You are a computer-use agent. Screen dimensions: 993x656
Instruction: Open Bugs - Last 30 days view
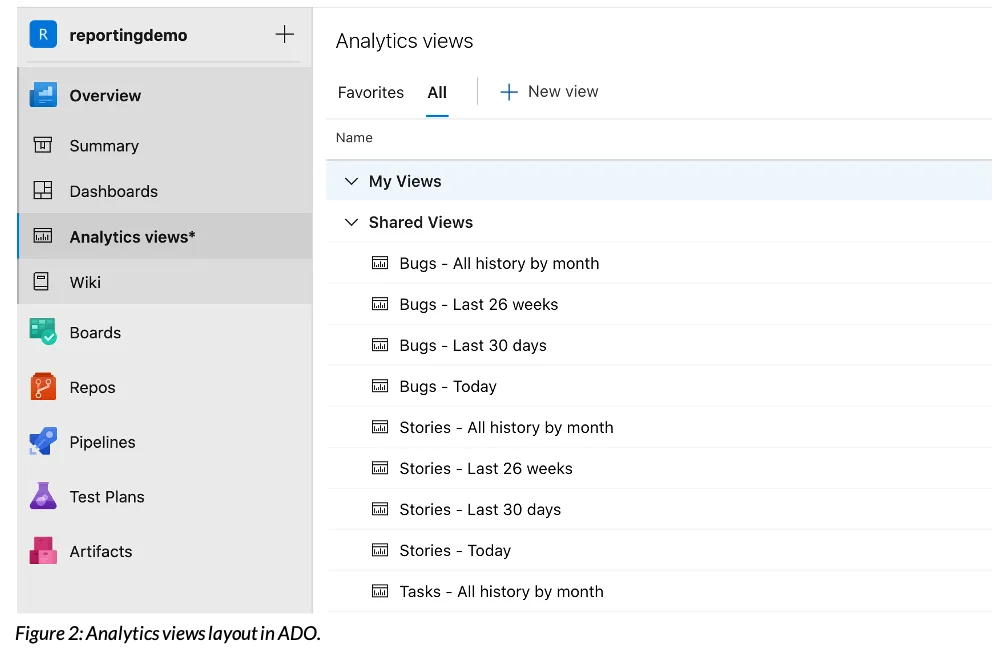473,346
